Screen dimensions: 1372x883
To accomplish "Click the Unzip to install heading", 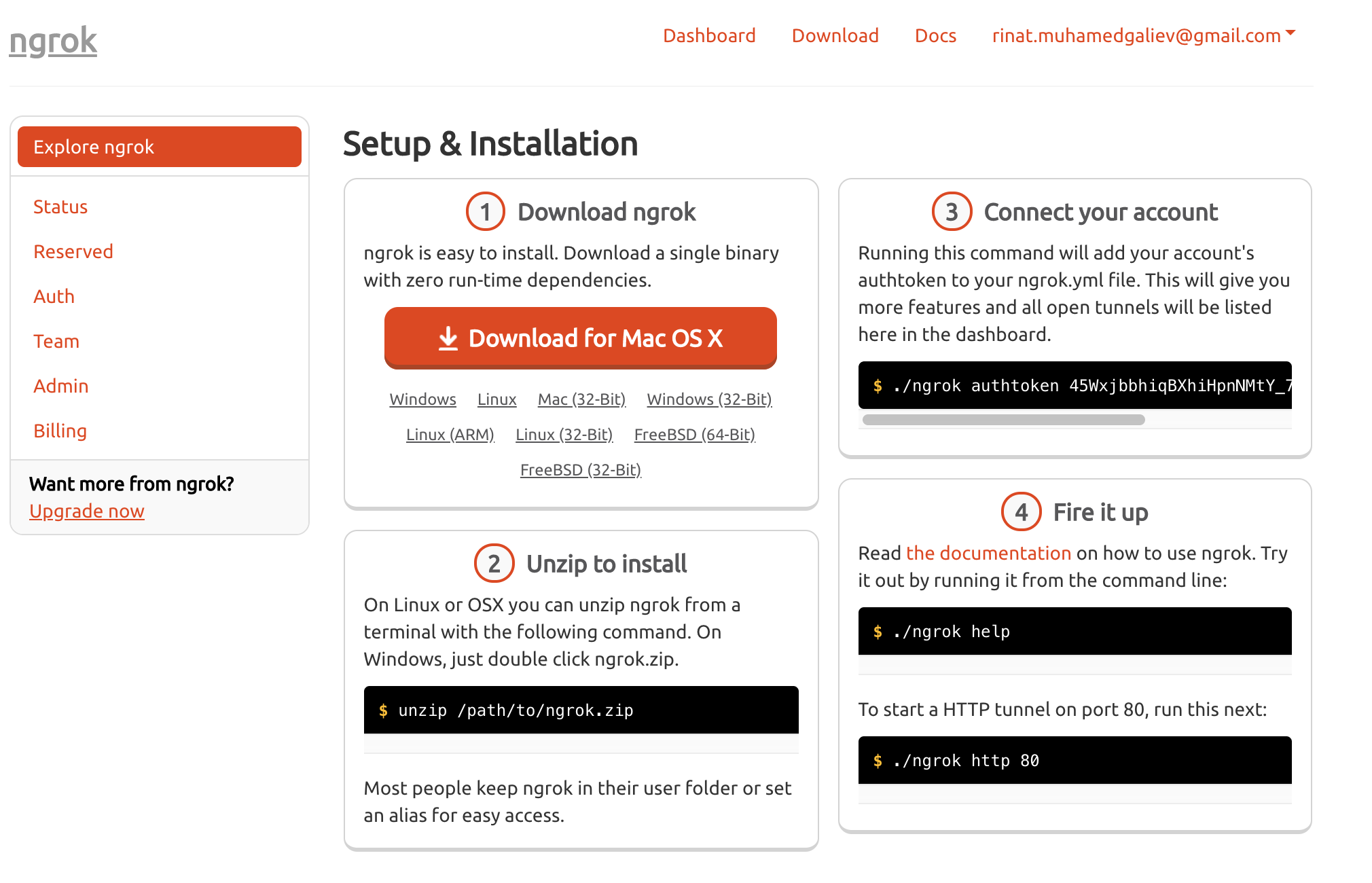I will [x=607, y=564].
